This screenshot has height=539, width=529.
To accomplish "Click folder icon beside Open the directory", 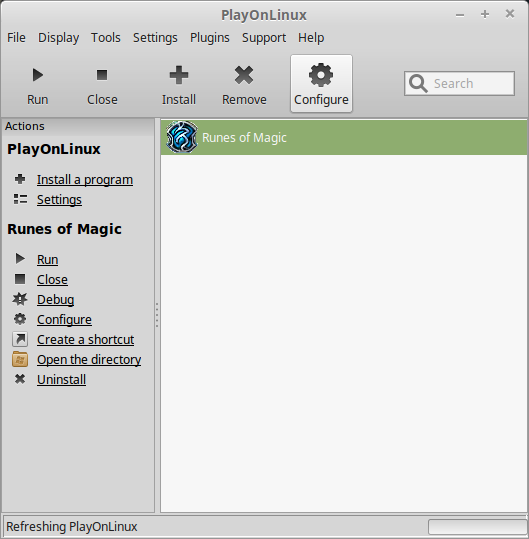I will [x=20, y=359].
